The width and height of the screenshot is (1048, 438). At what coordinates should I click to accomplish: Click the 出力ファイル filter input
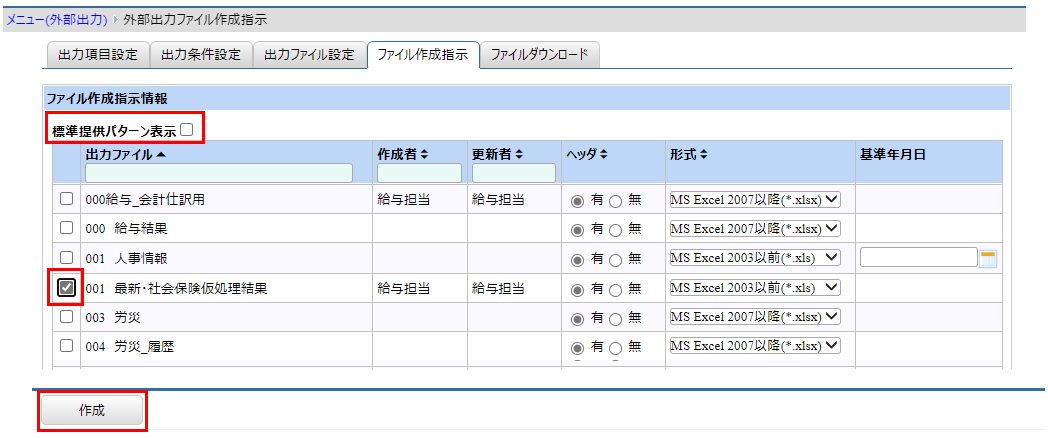[219, 173]
